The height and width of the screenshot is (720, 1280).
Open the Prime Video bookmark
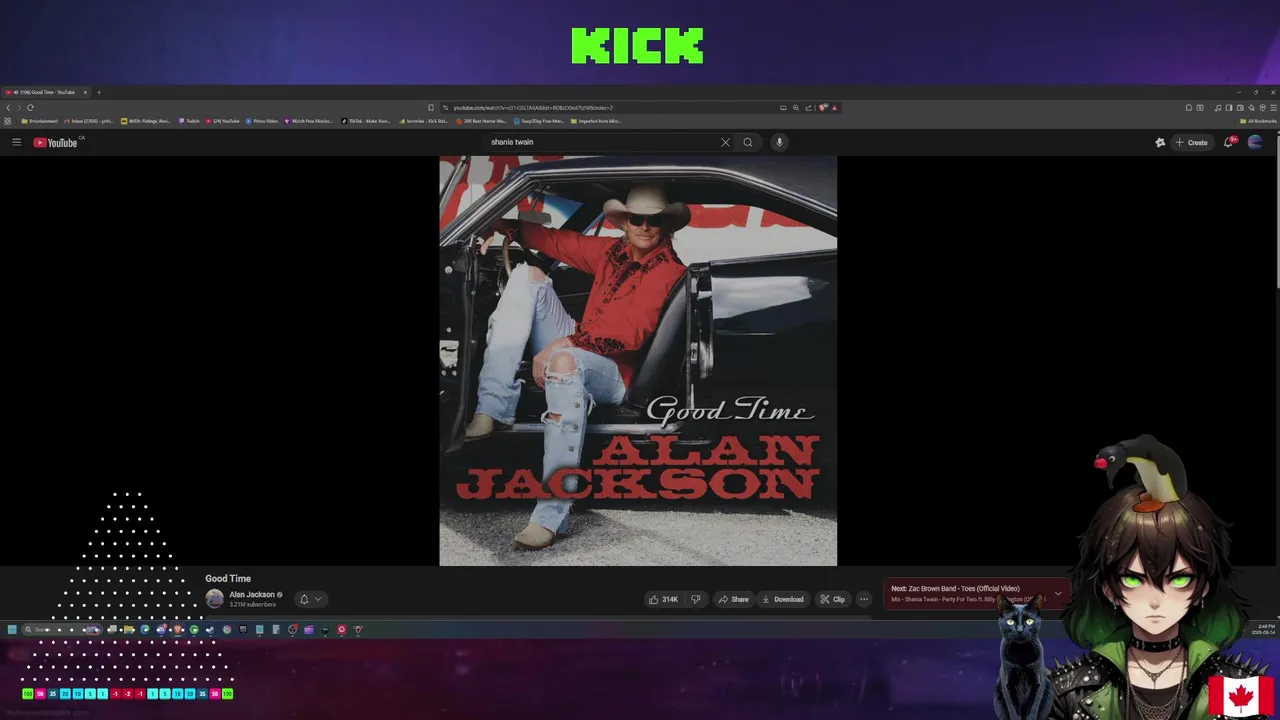(x=262, y=121)
